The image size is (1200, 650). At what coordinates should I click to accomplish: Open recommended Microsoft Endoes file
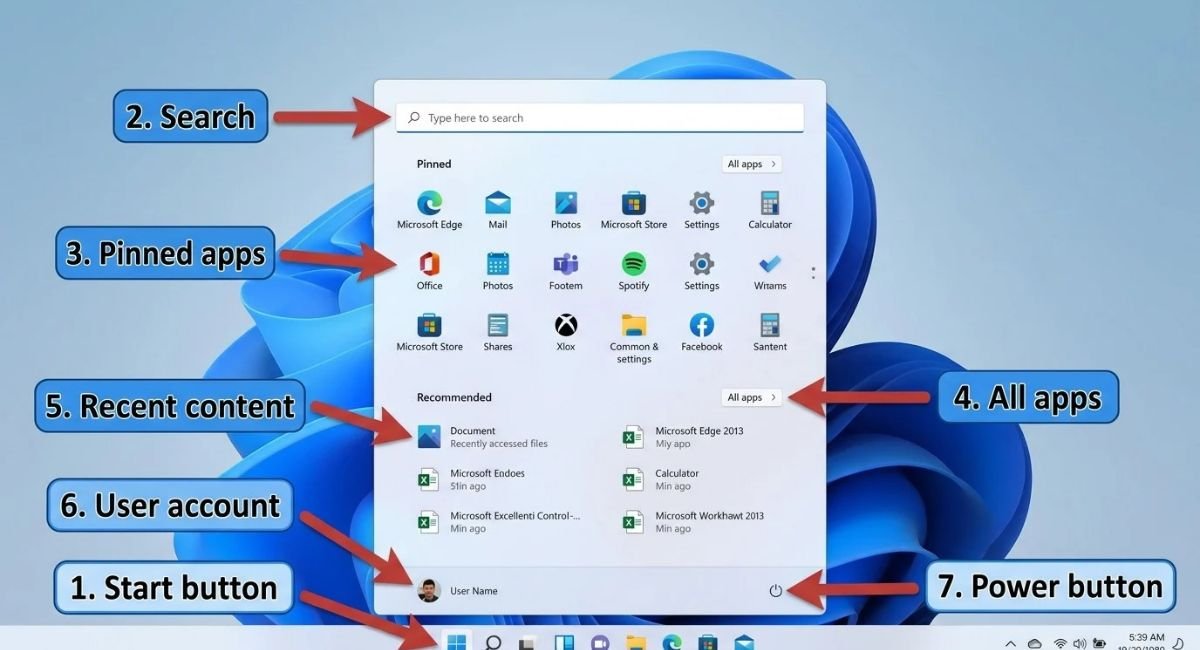click(471, 479)
